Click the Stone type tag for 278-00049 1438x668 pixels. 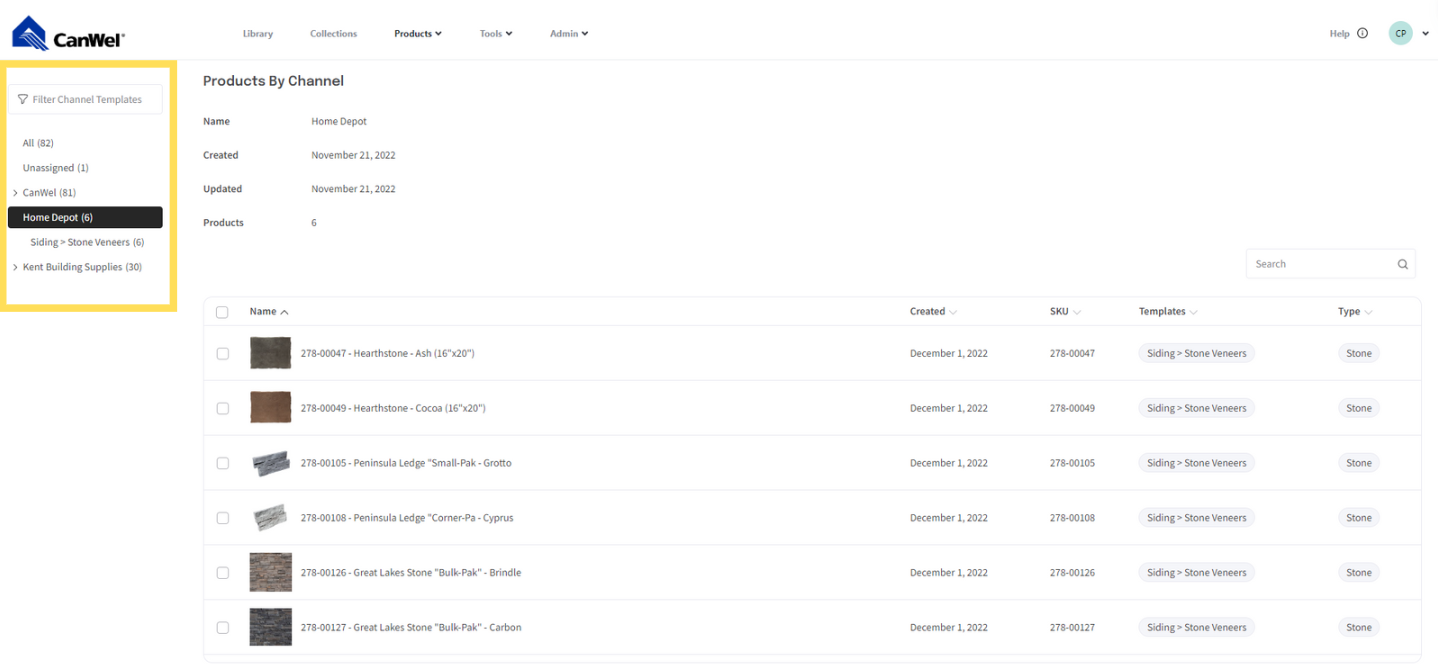pyautogui.click(x=1358, y=408)
